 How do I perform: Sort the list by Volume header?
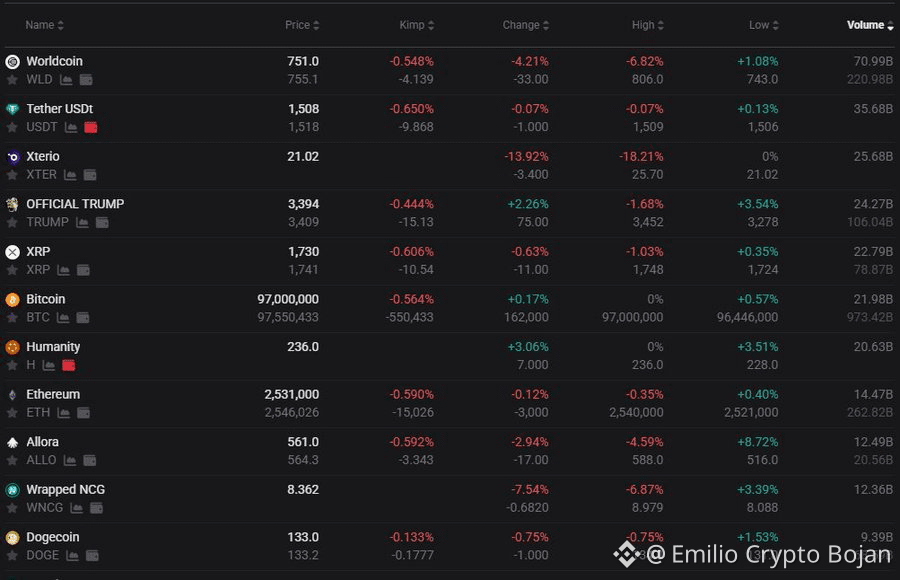point(870,25)
